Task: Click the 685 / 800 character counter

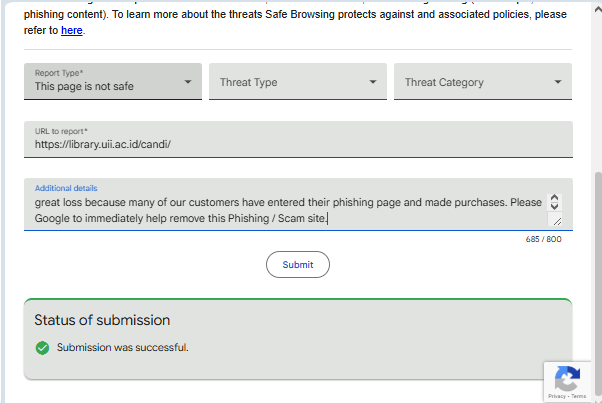Action: point(544,239)
